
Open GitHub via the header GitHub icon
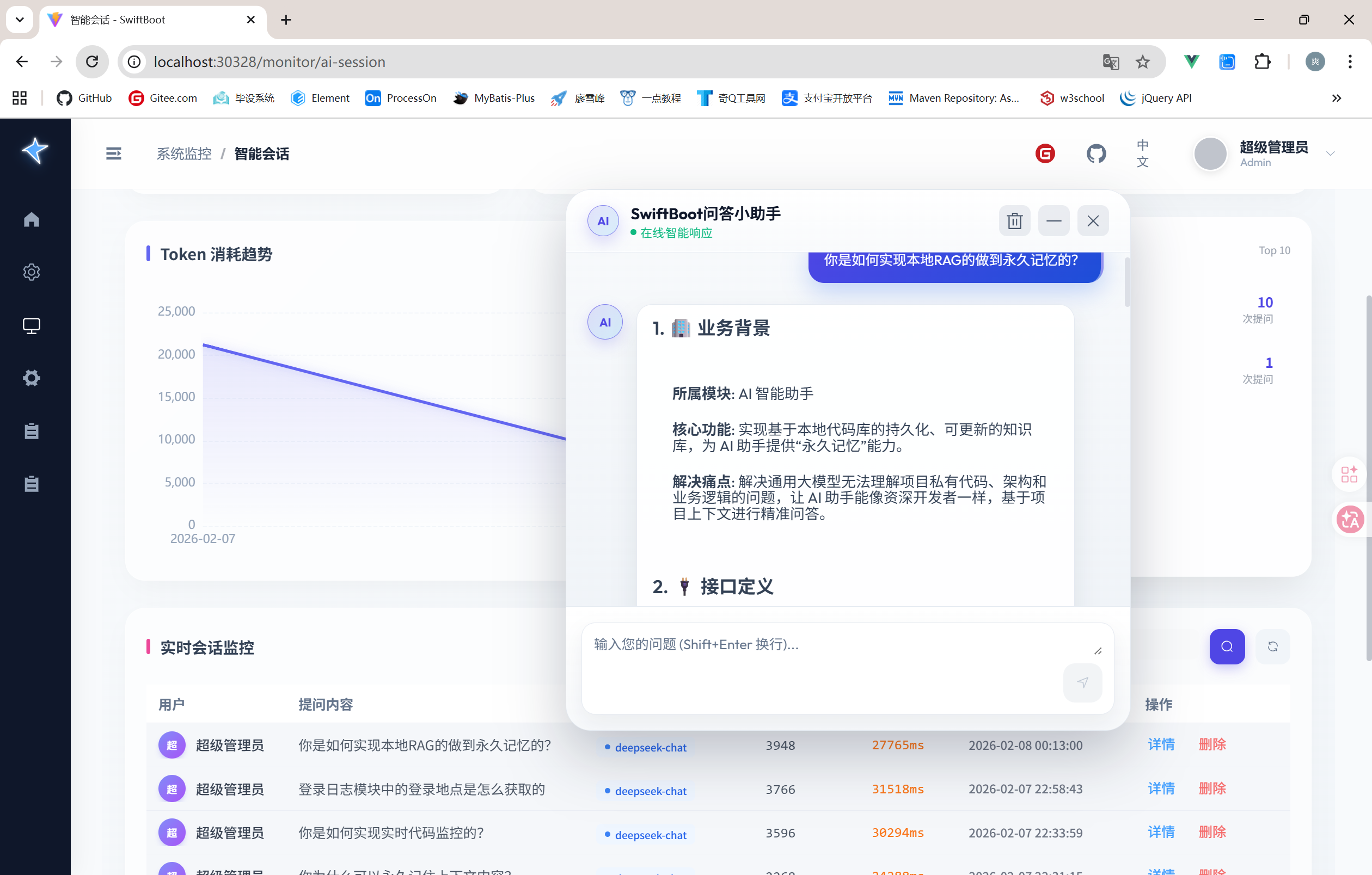pyautogui.click(x=1095, y=153)
